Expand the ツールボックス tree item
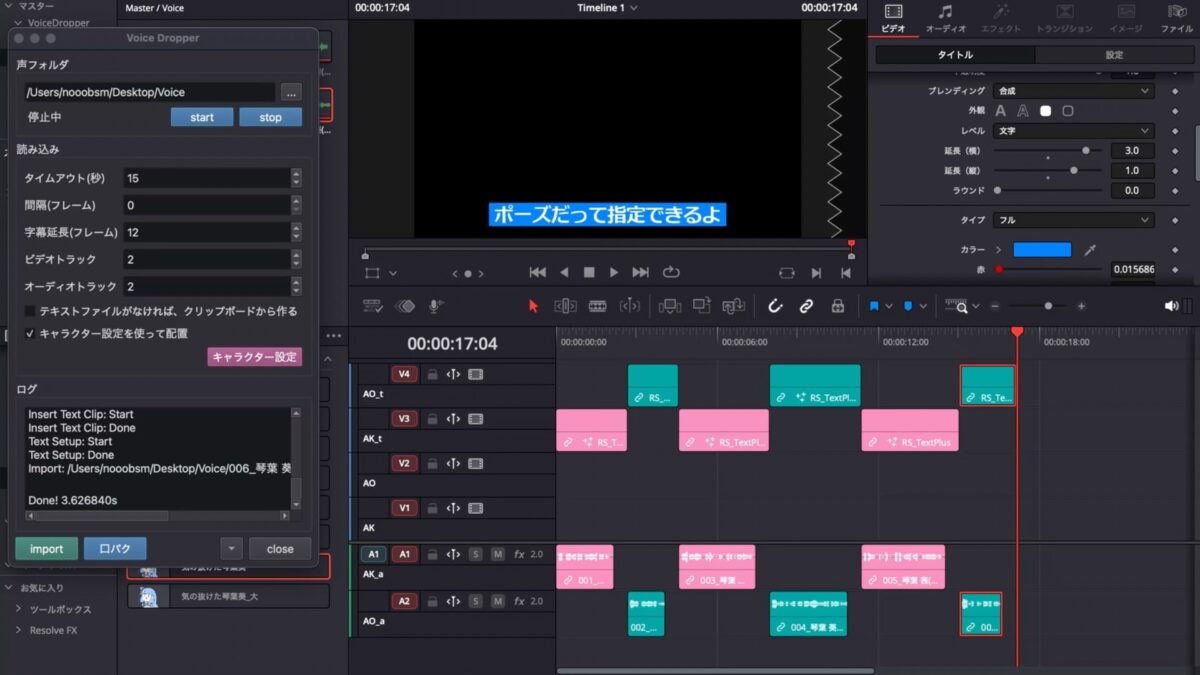This screenshot has height=675, width=1200. (x=18, y=609)
